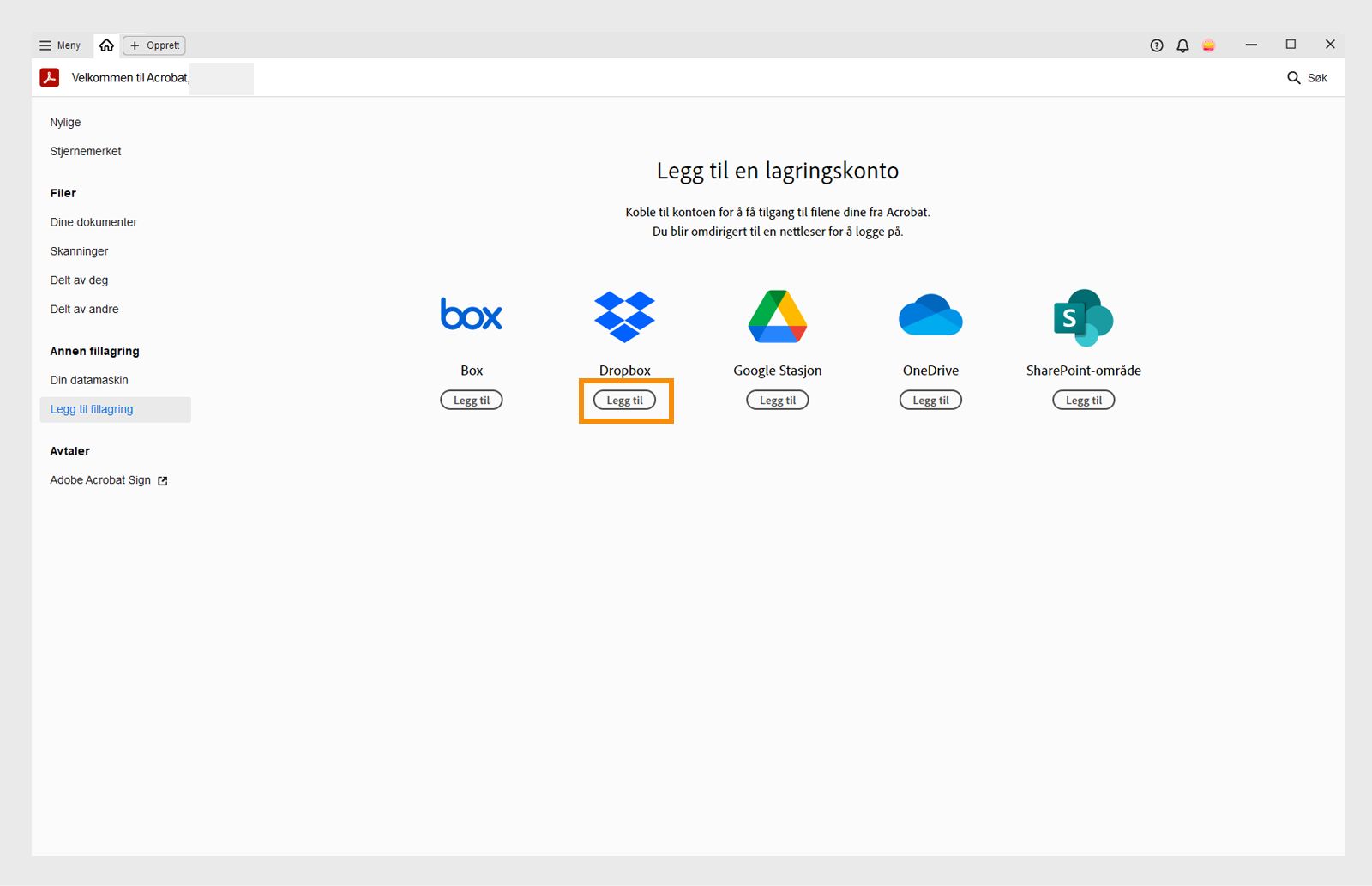The height and width of the screenshot is (886, 1372).
Task: Open the notifications bell icon
Action: point(1182,45)
